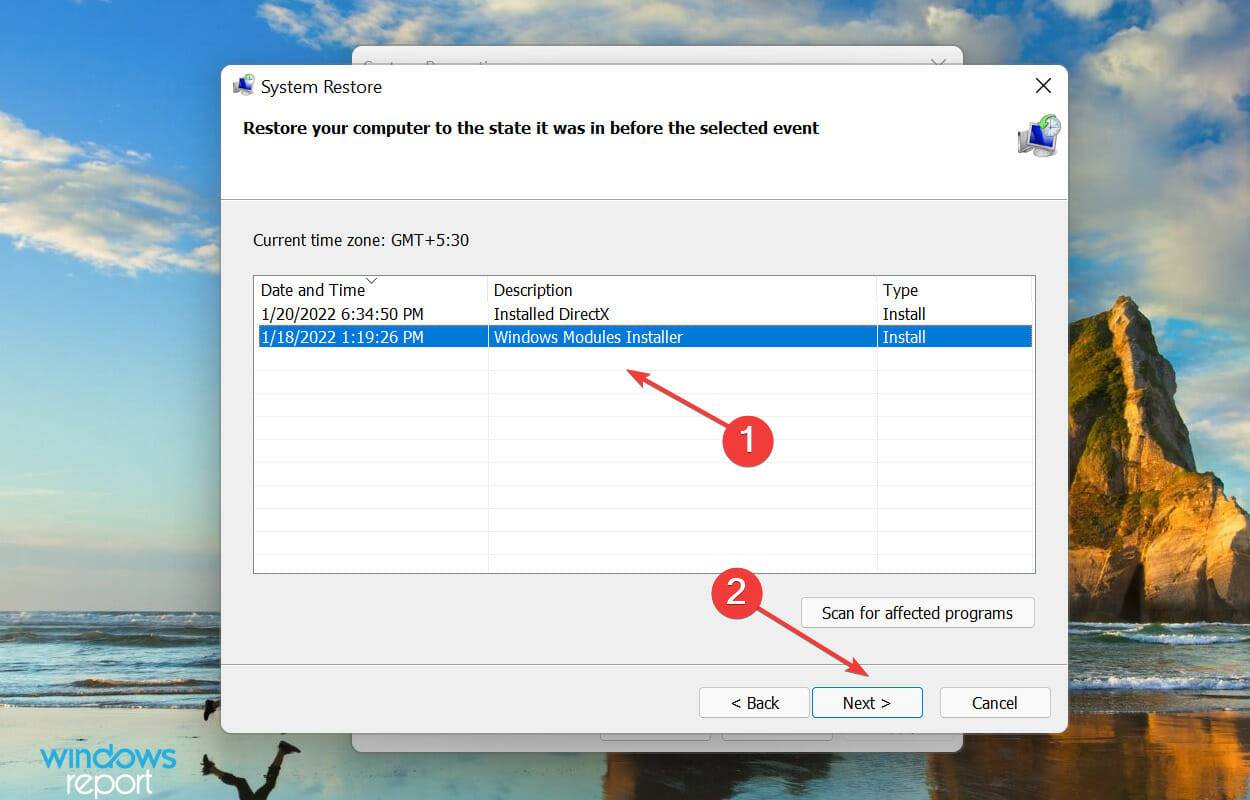The height and width of the screenshot is (800, 1250).
Task: Click the Description column header
Action: click(533, 290)
